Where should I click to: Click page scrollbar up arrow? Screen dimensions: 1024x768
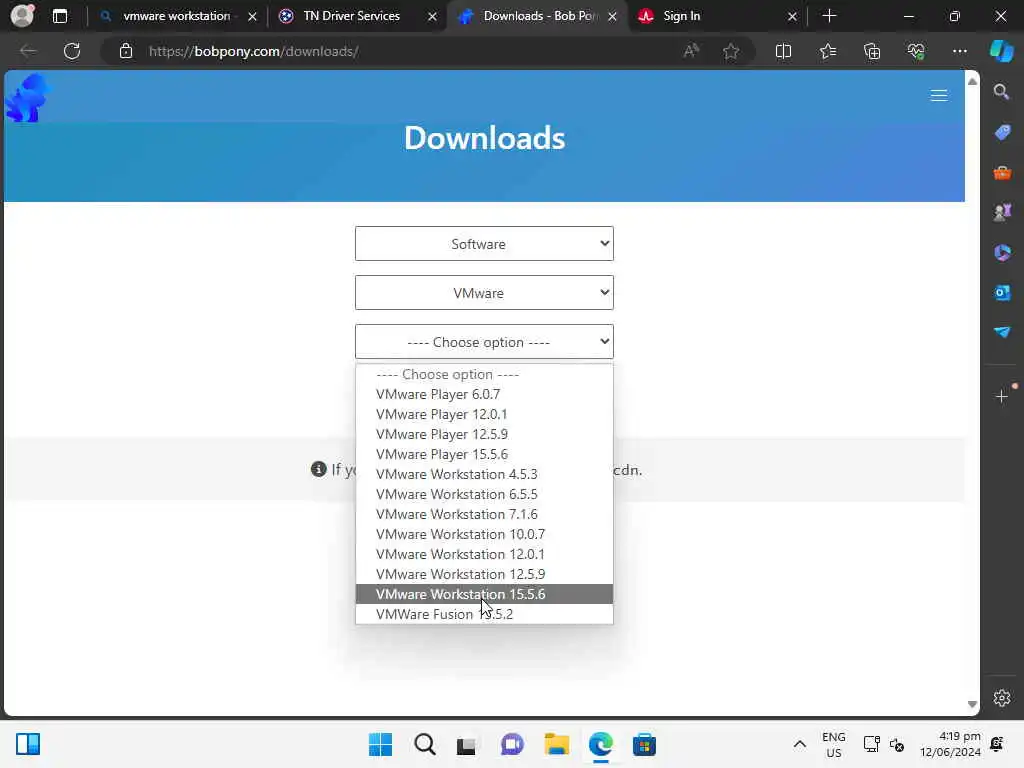972,81
